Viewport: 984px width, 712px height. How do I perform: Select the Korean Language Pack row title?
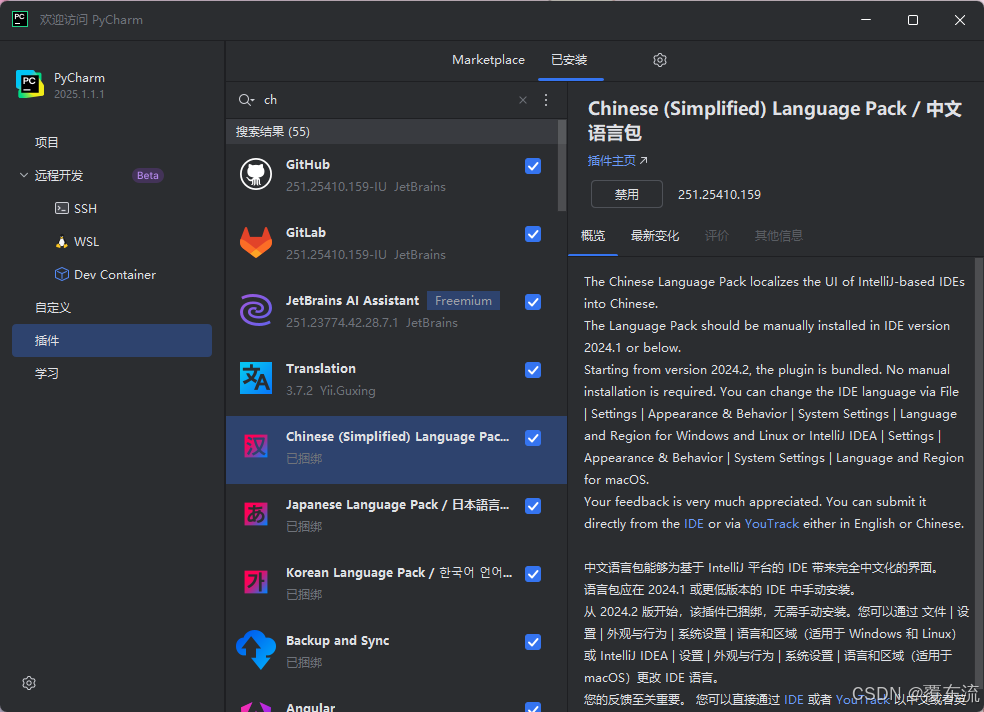[x=398, y=572]
